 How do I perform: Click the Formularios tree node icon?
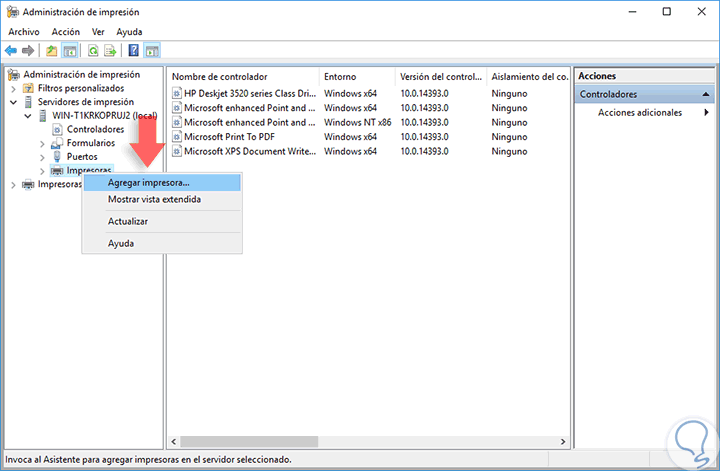point(57,143)
